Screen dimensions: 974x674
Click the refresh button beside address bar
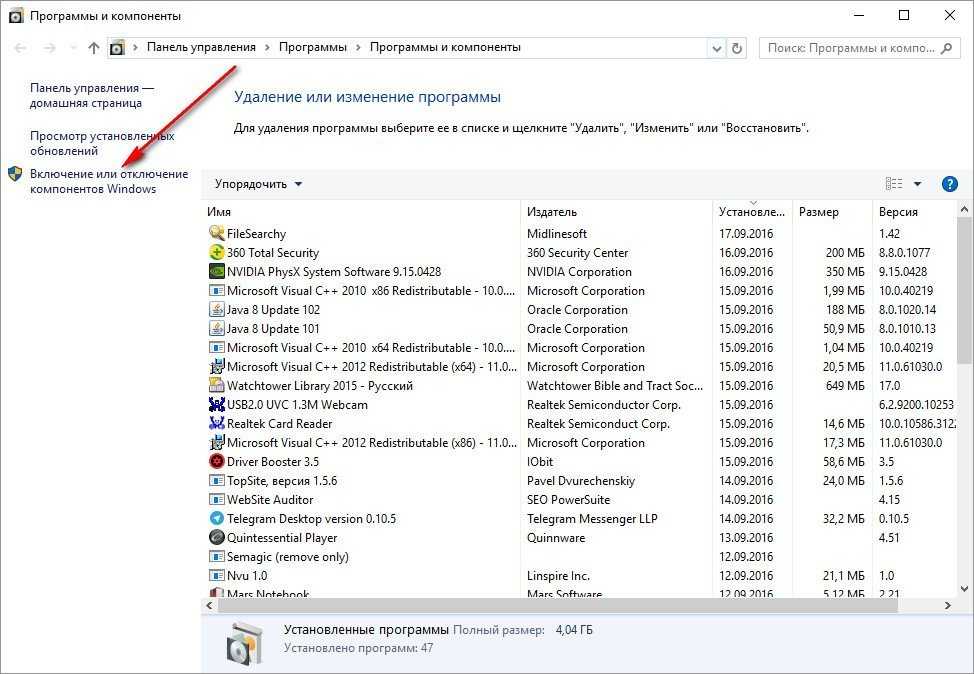click(738, 47)
